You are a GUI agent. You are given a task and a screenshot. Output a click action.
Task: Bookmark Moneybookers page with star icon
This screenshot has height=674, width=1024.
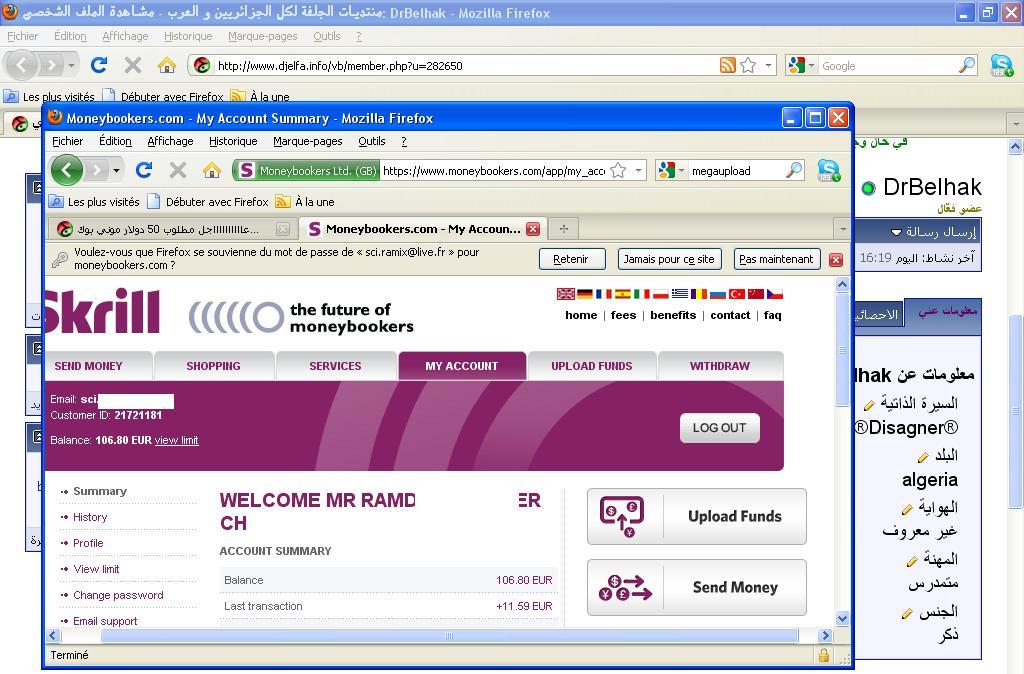[618, 170]
